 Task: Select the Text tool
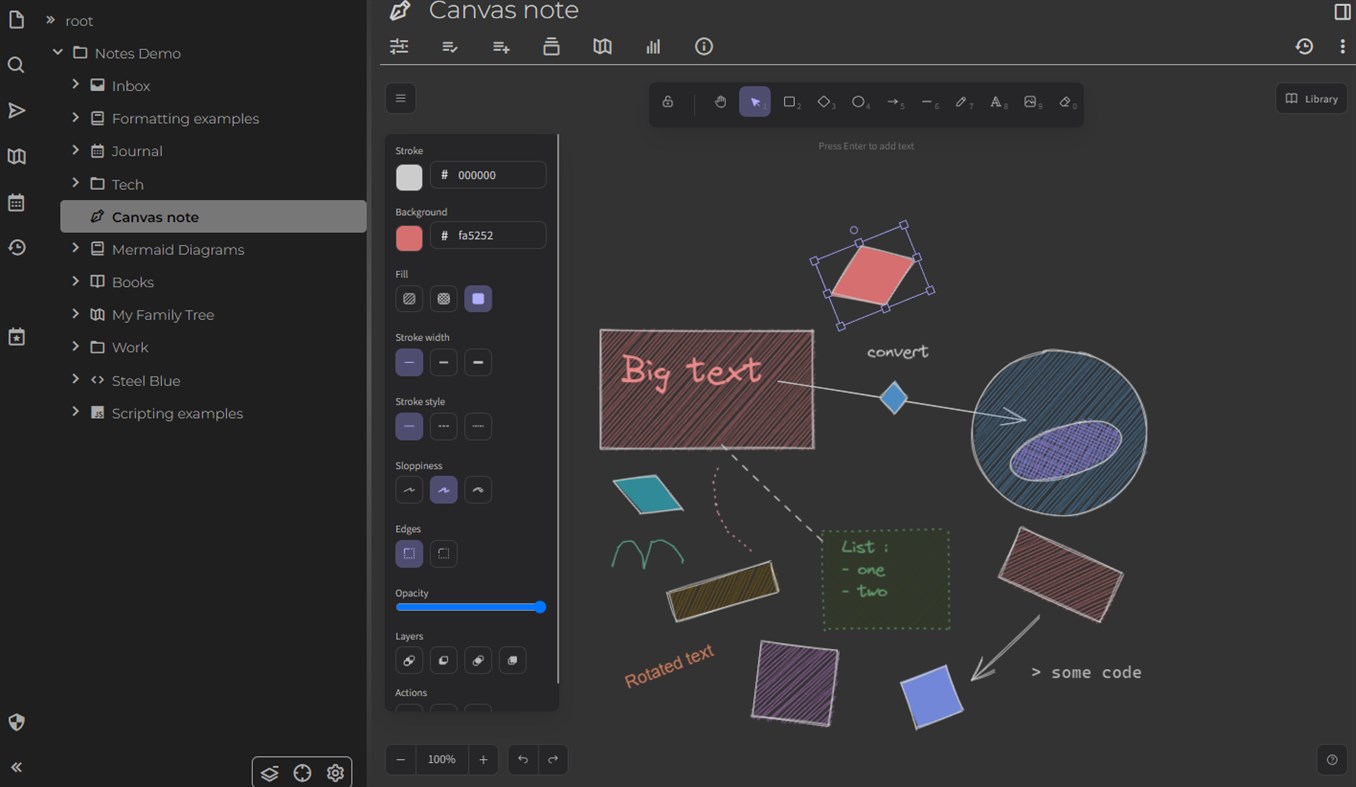coord(996,102)
